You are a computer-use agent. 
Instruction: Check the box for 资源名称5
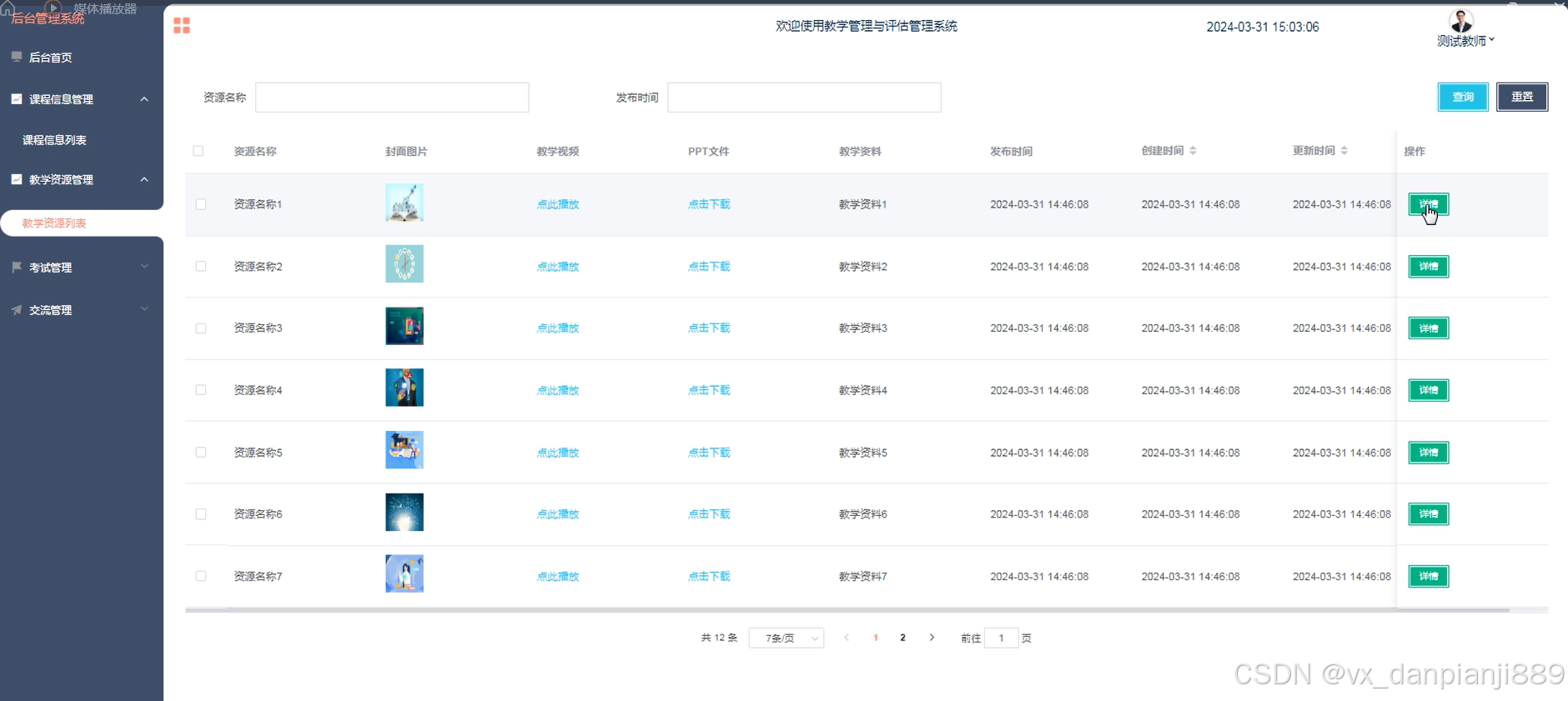tap(201, 452)
